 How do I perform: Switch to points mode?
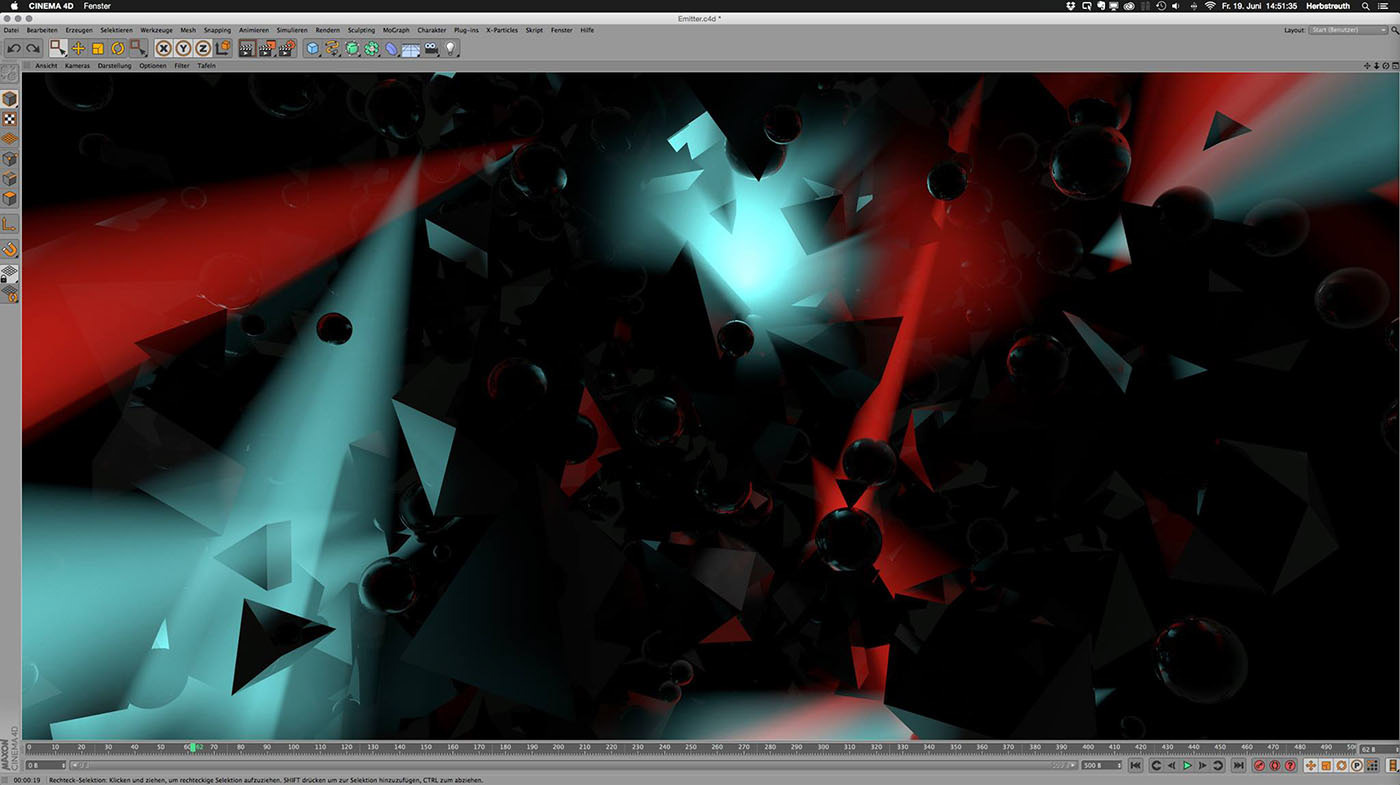[x=10, y=160]
